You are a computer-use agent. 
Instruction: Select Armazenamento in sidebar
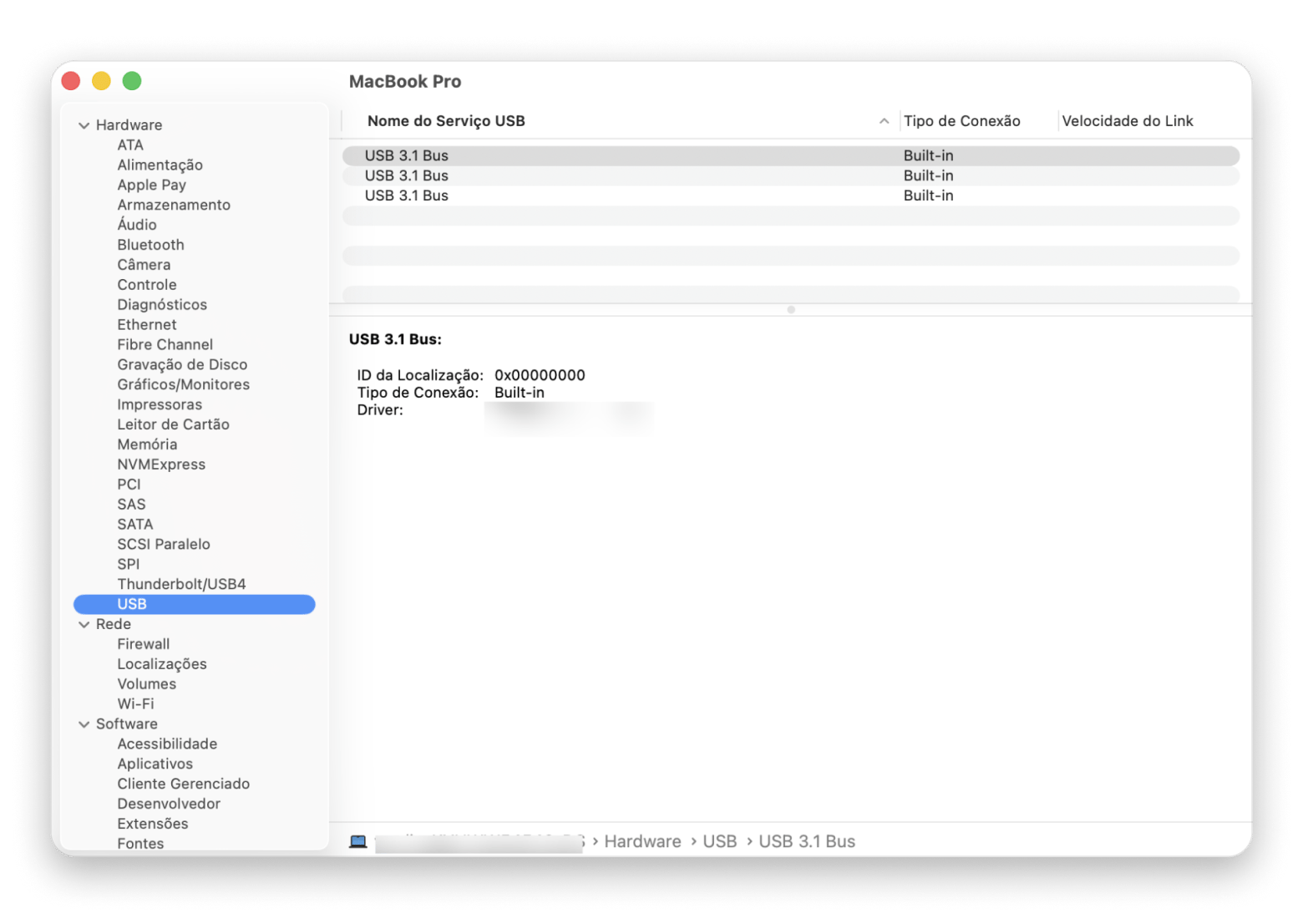click(174, 205)
